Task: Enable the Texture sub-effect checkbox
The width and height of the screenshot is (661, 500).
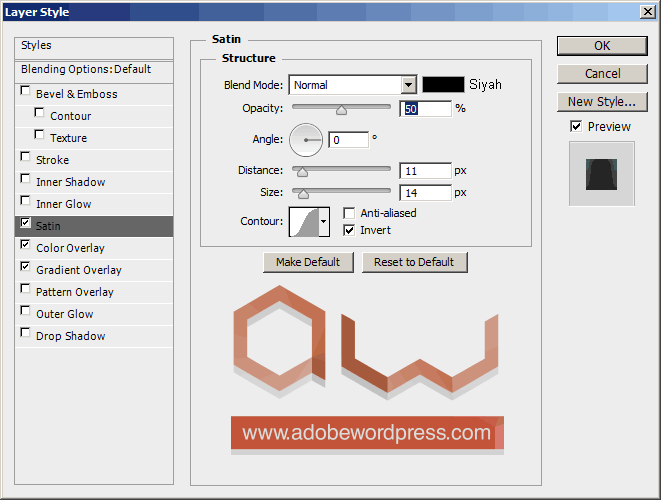Action: 39,134
